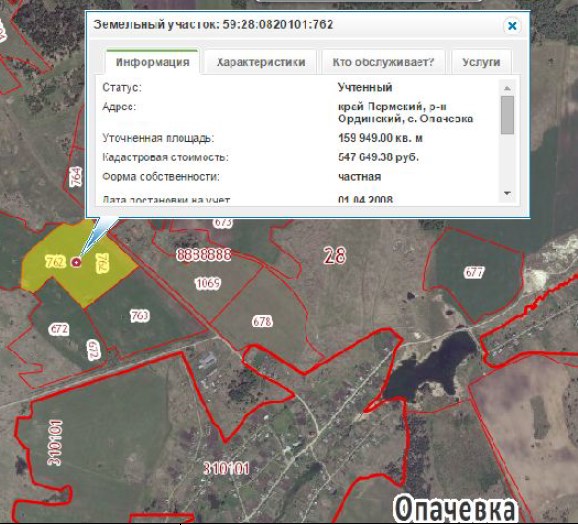Select parcel labeled 677 on map
Viewport: 578px width, 525px height.
coord(474,272)
